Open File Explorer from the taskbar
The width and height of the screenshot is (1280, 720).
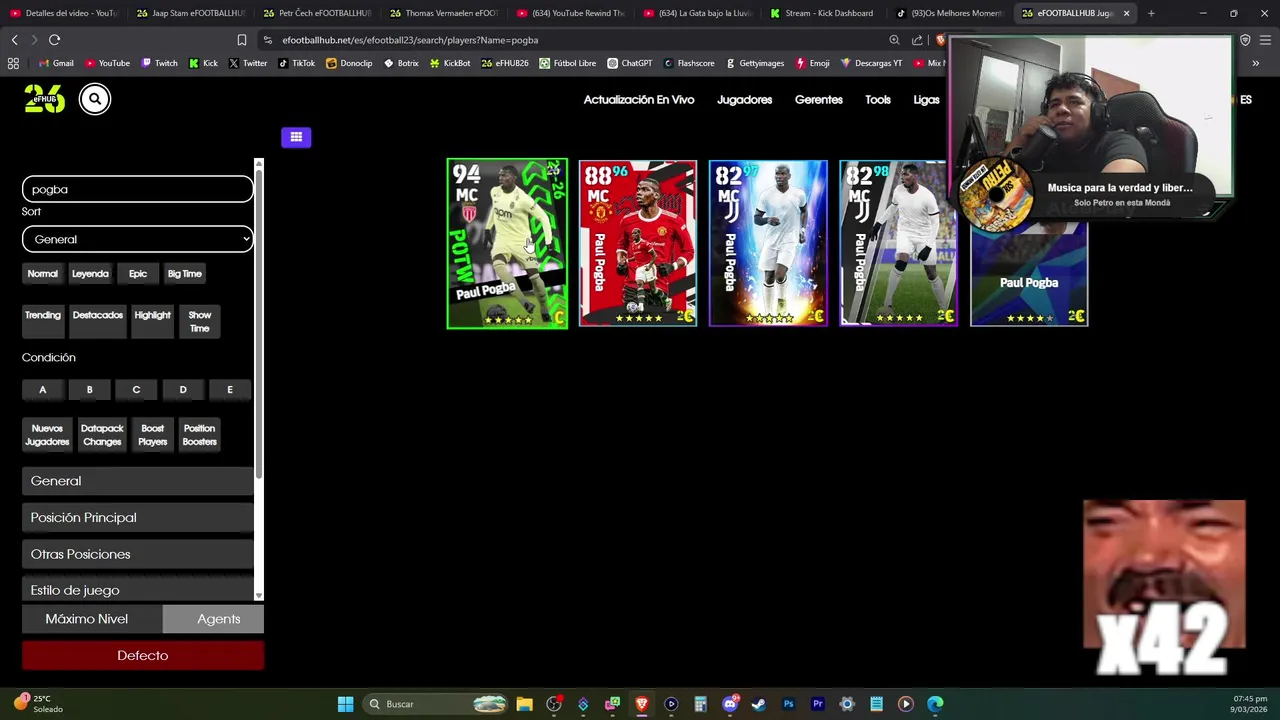tap(524, 704)
